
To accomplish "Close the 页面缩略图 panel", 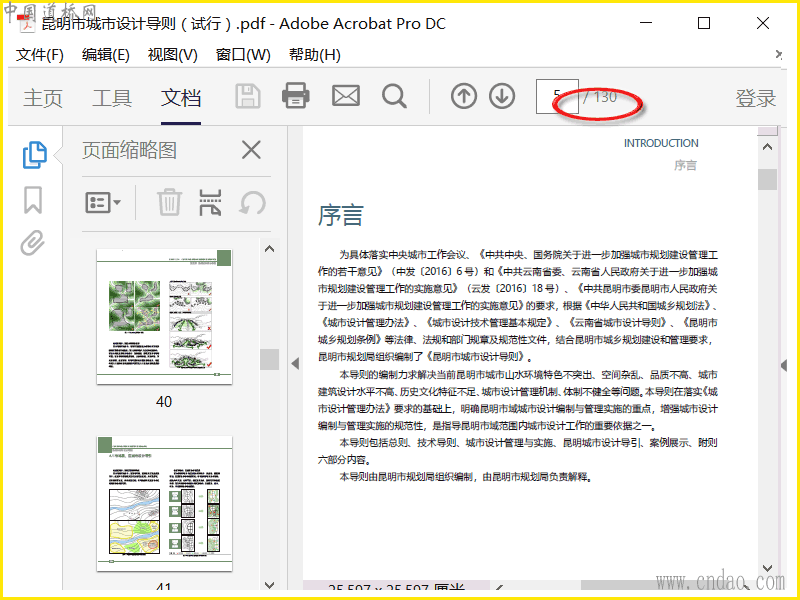I will click(251, 150).
